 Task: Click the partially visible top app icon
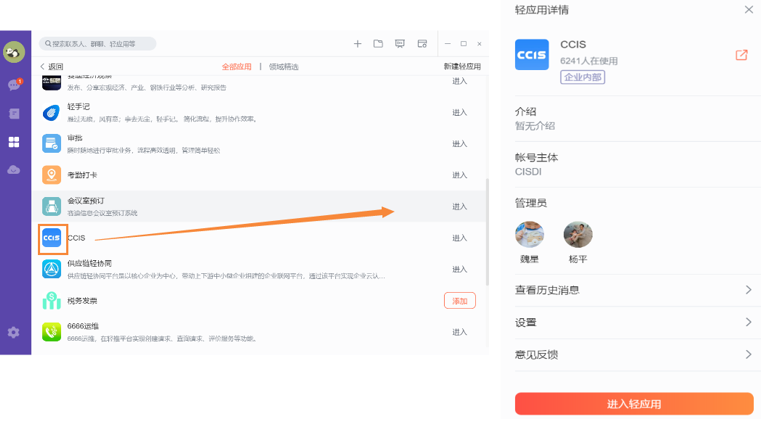click(x=51, y=83)
